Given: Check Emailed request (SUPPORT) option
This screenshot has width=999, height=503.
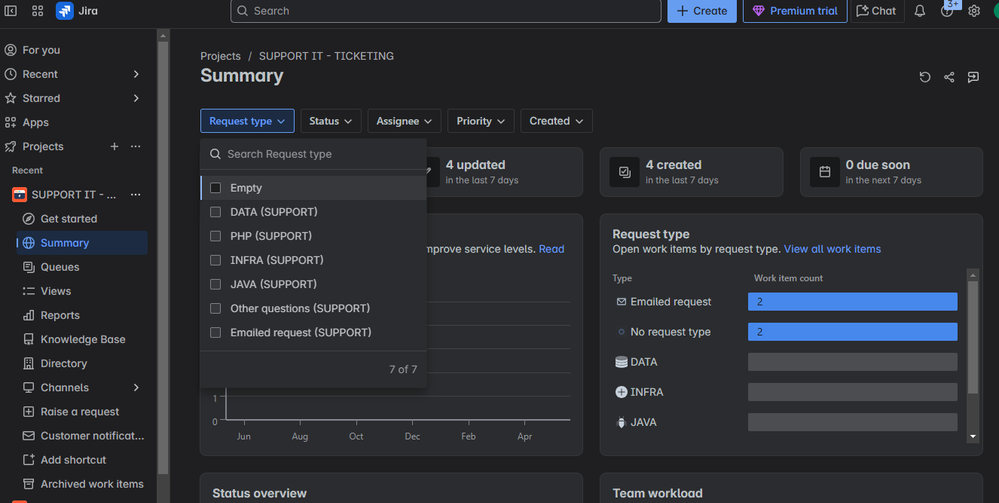Looking at the screenshot, I should click(215, 333).
